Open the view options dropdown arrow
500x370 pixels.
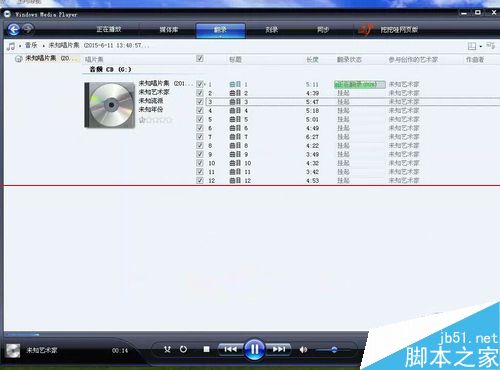[x=481, y=46]
